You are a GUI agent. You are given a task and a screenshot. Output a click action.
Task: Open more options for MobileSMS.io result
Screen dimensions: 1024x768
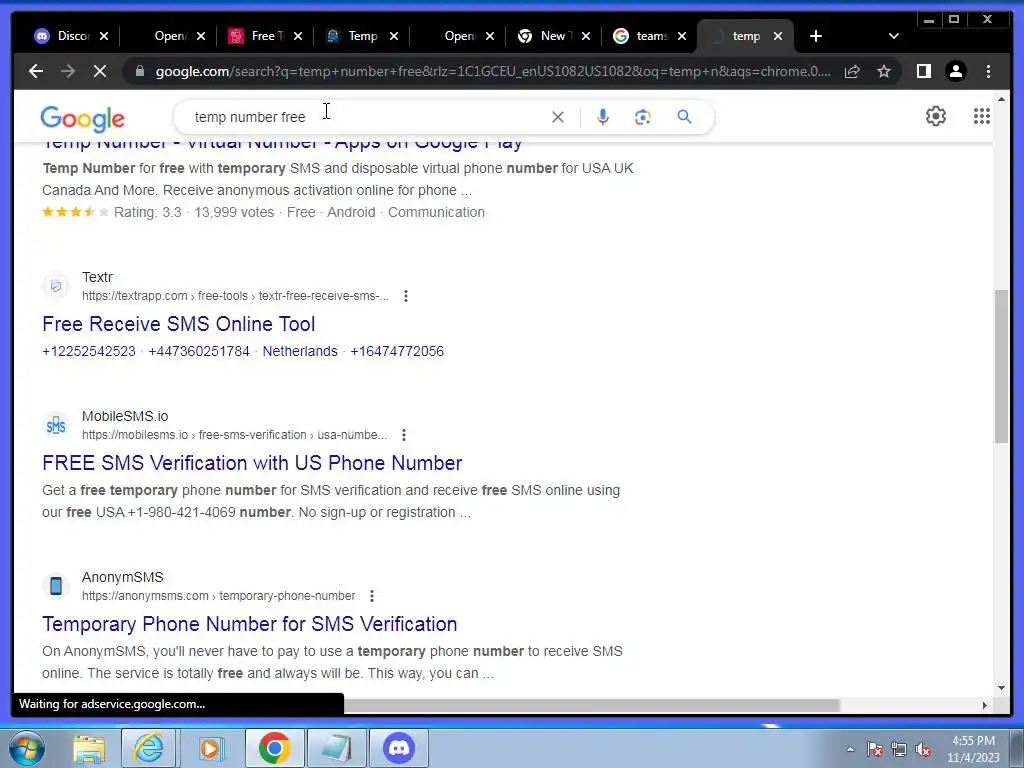pyautogui.click(x=404, y=435)
